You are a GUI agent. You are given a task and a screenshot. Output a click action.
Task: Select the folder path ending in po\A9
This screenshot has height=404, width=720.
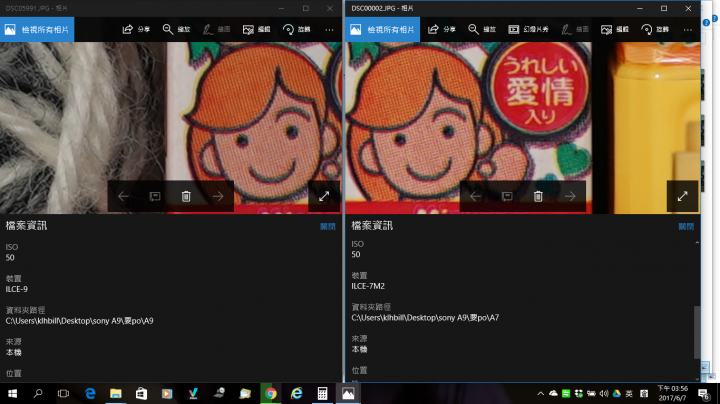pos(79,321)
